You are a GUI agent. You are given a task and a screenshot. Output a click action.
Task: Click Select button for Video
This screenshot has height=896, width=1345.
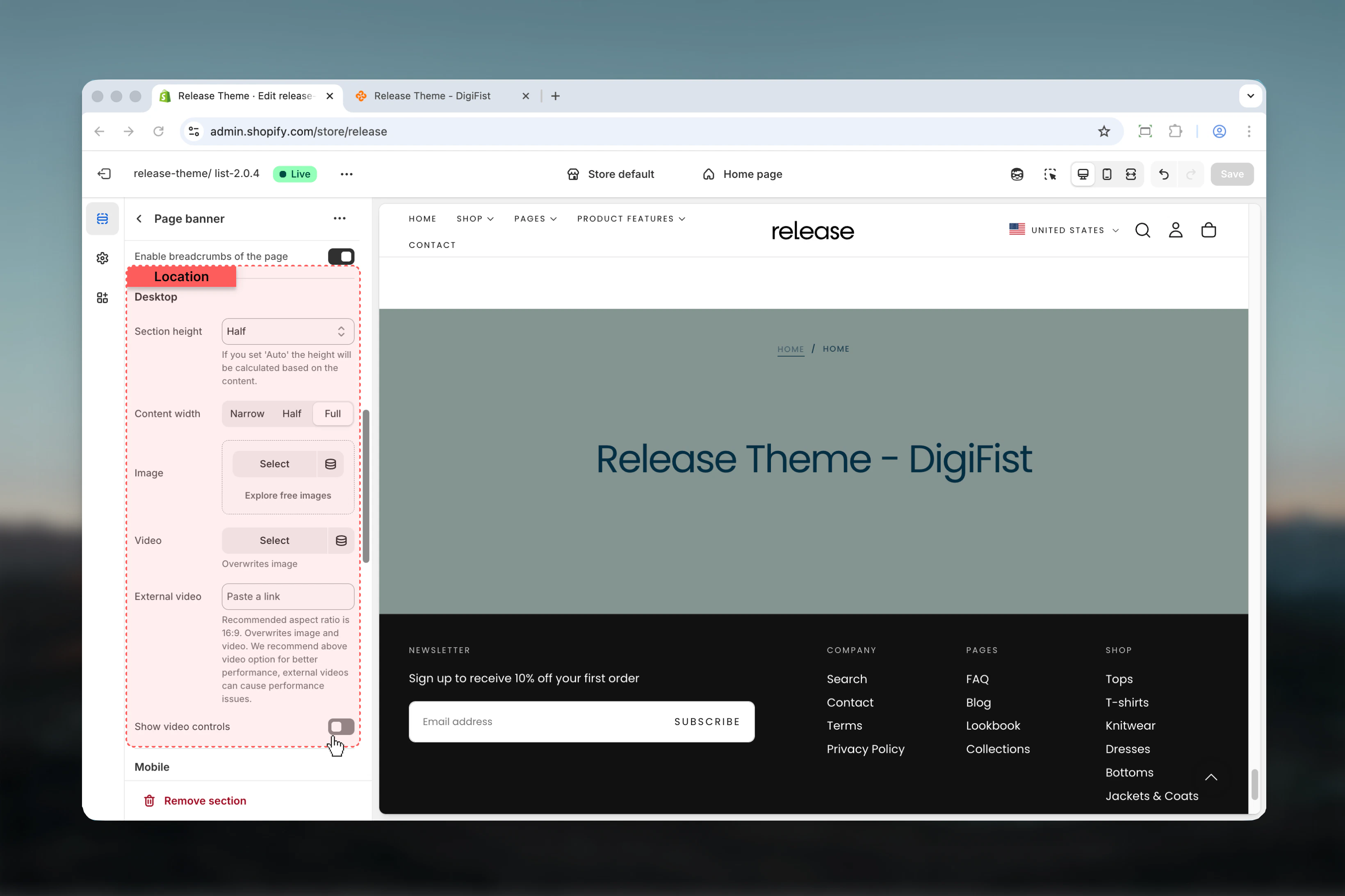click(x=274, y=541)
